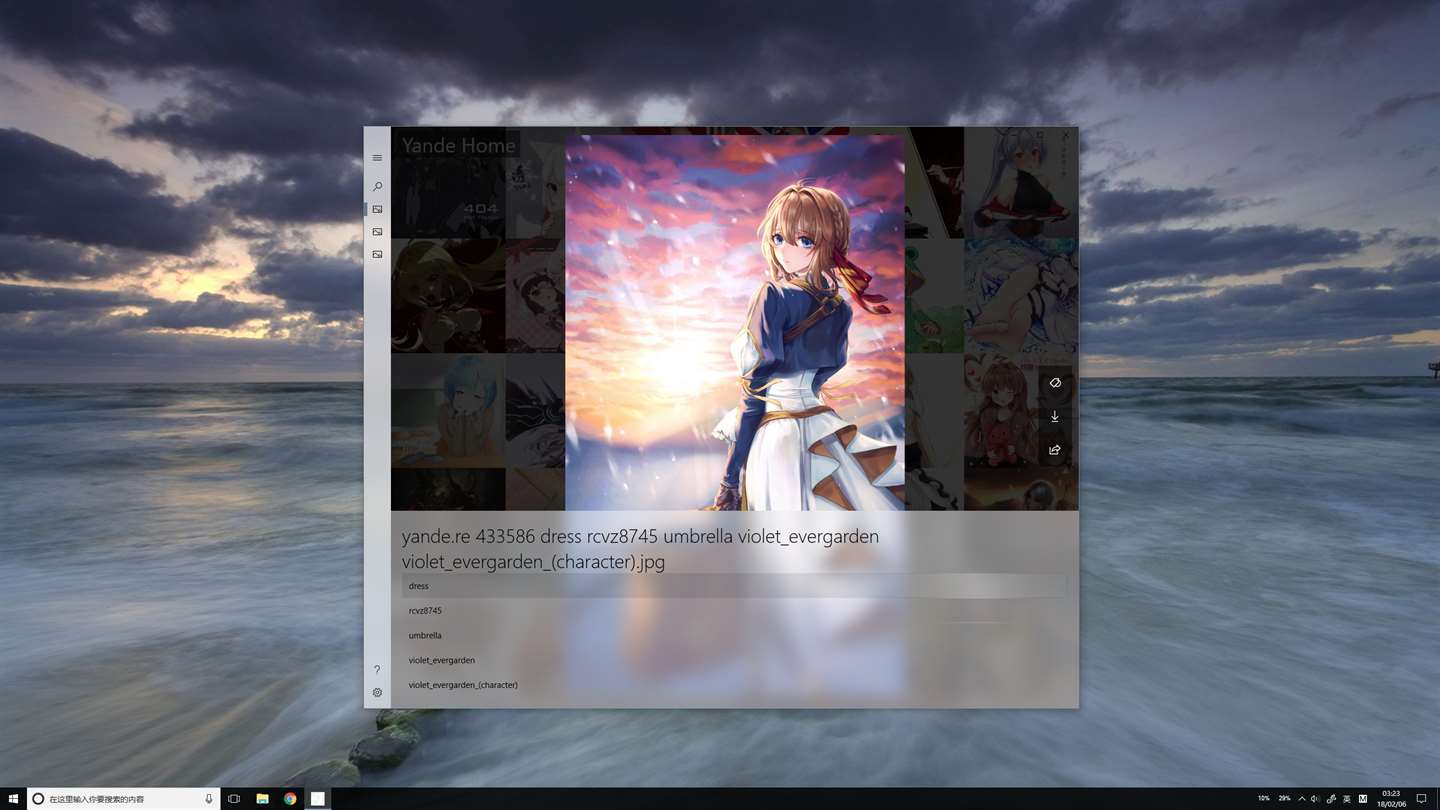The image size is (1440, 810).
Task: Launch Google Chrome from the taskbar
Action: click(x=290, y=799)
